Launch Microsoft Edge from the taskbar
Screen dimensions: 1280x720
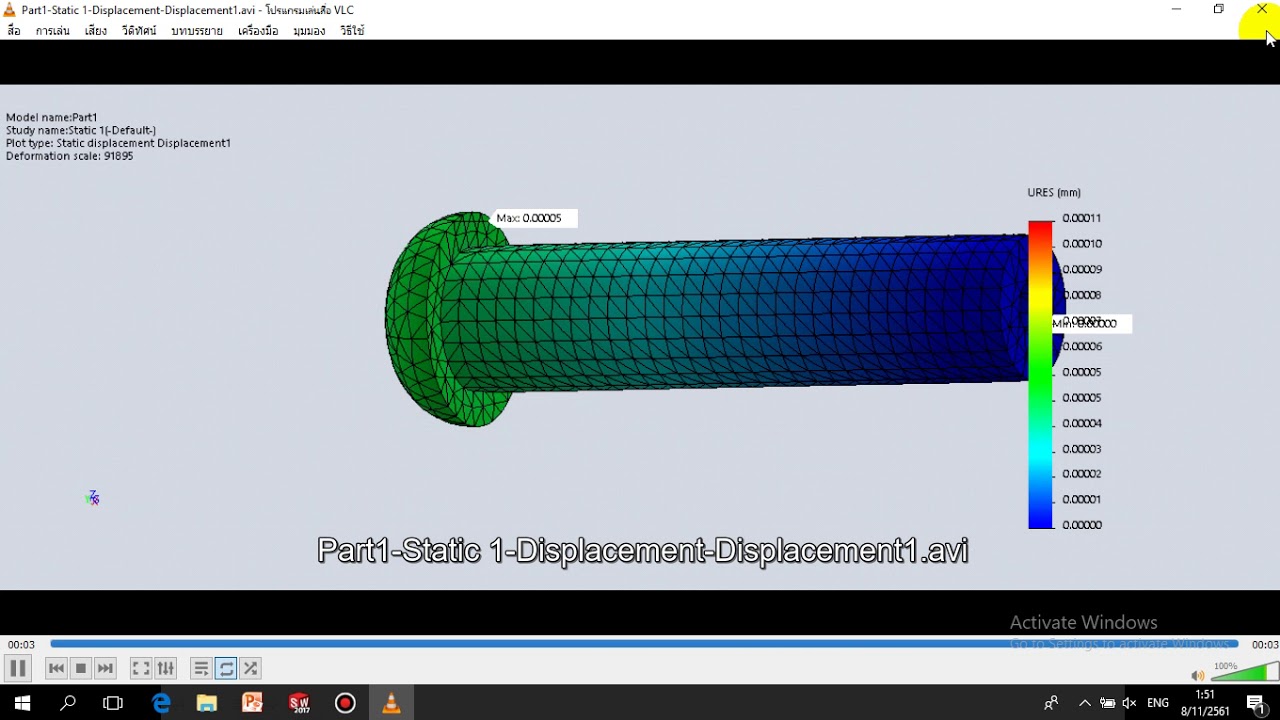point(161,703)
